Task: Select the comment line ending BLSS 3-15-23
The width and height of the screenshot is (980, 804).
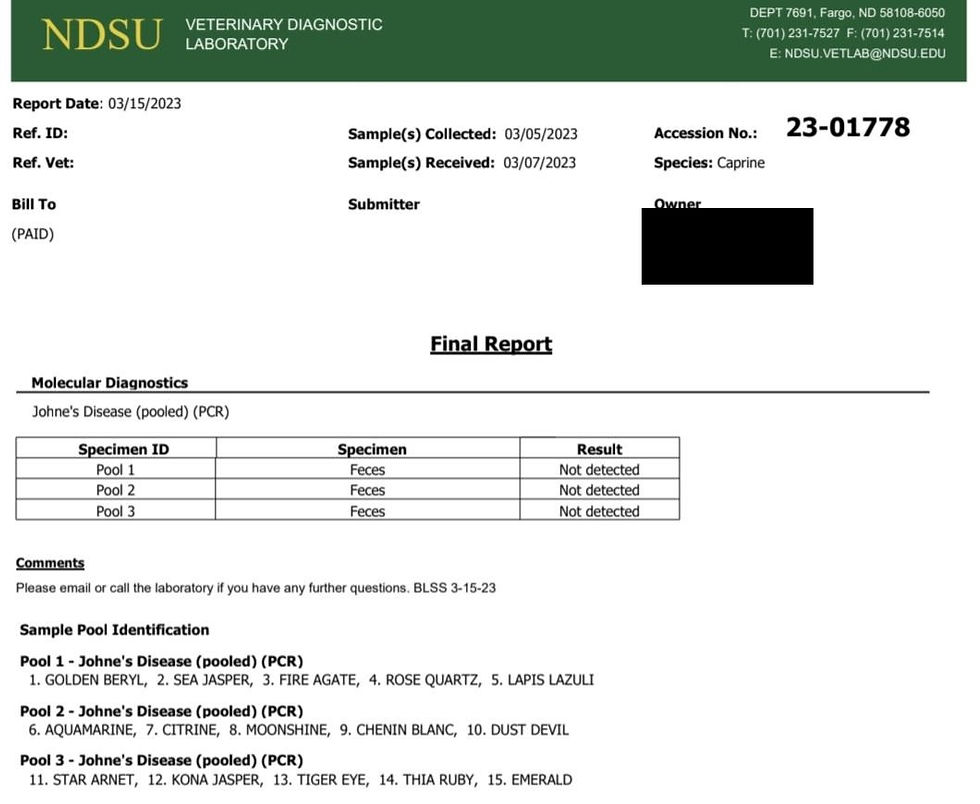Action: tap(256, 588)
